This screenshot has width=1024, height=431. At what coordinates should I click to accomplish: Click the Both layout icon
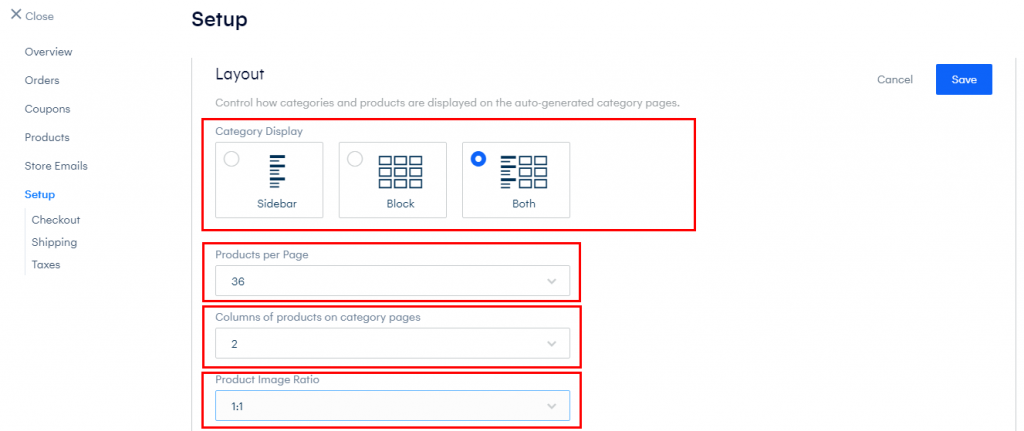point(524,172)
